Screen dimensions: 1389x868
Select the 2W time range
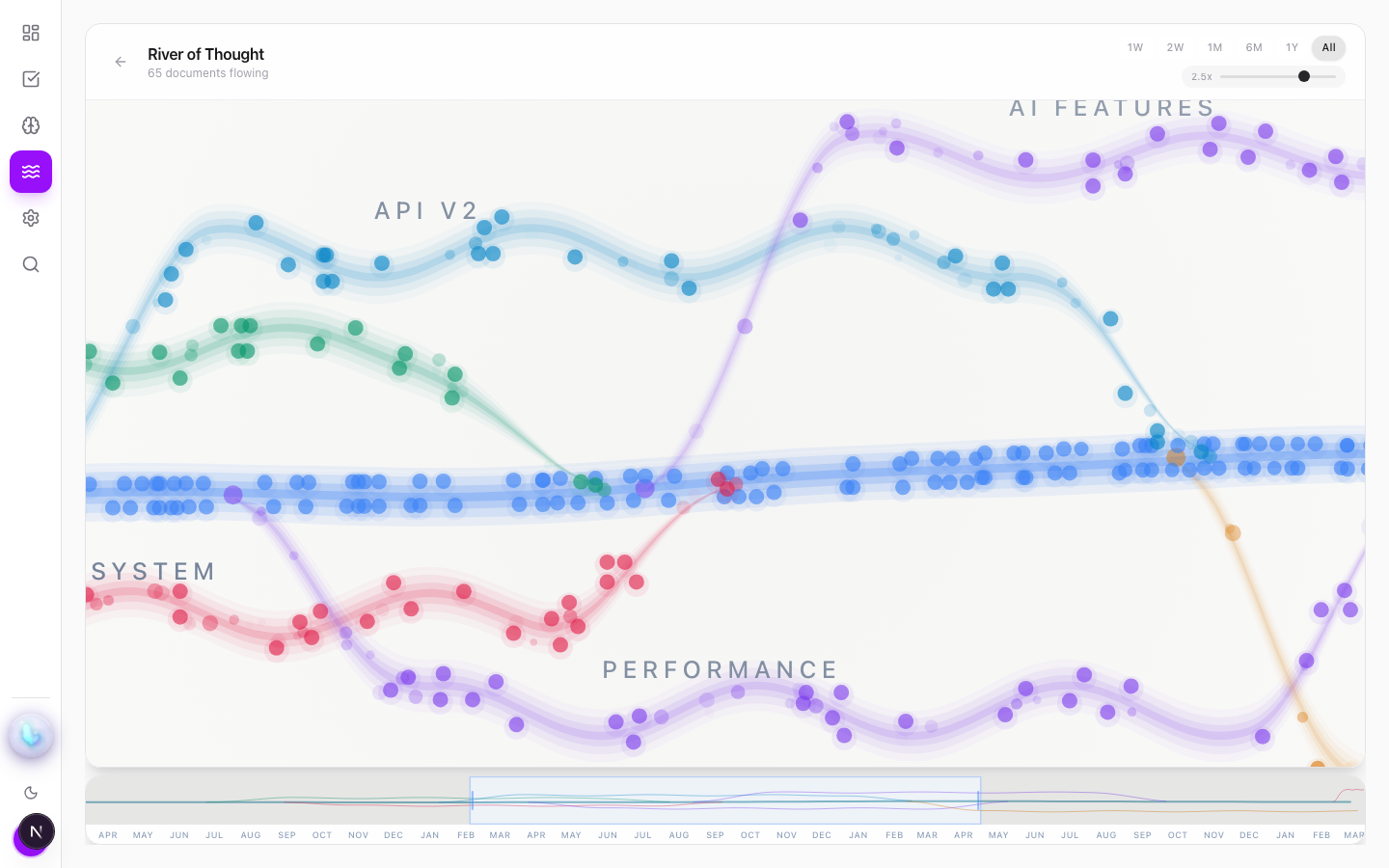(x=1175, y=47)
